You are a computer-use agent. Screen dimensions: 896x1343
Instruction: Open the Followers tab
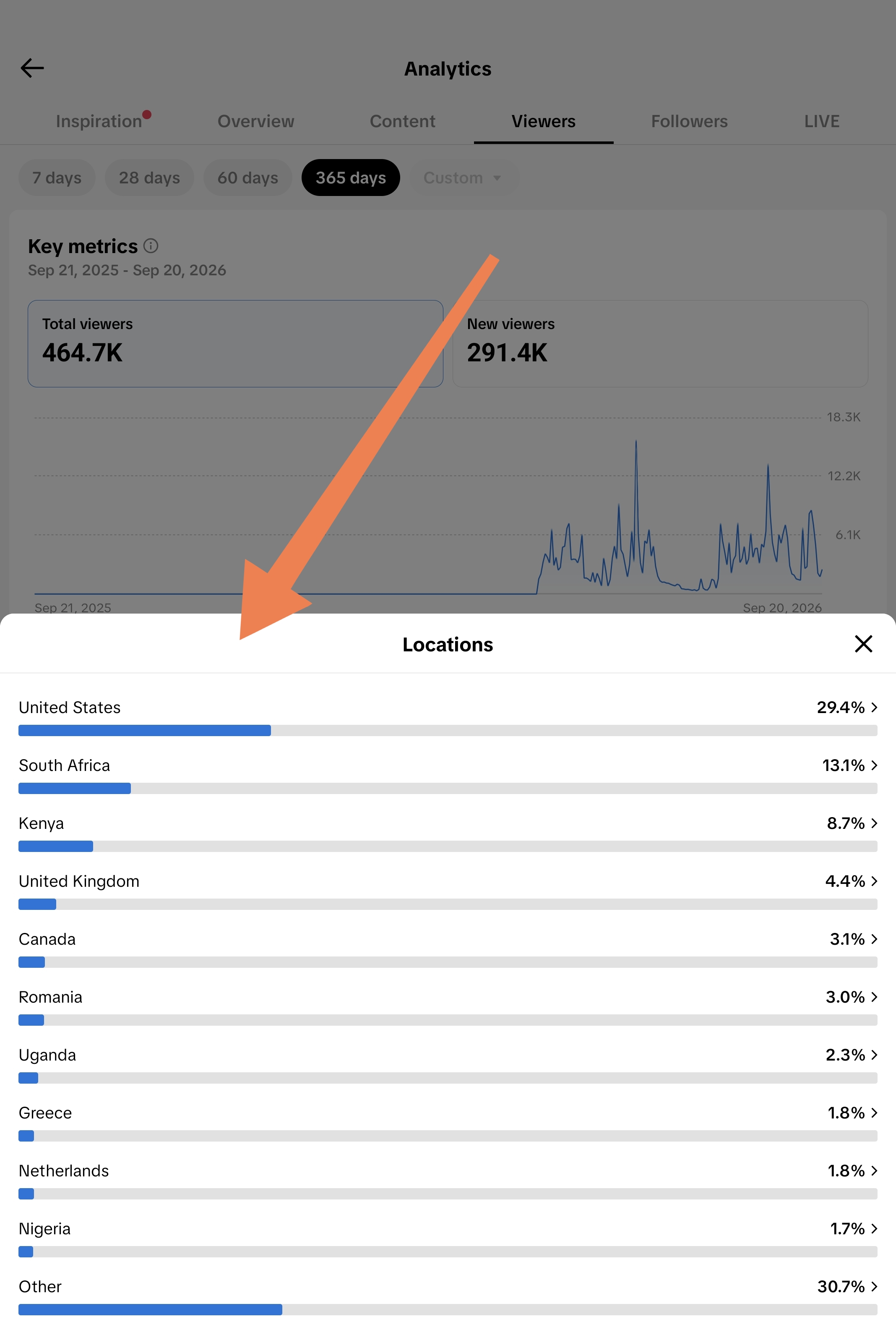689,121
